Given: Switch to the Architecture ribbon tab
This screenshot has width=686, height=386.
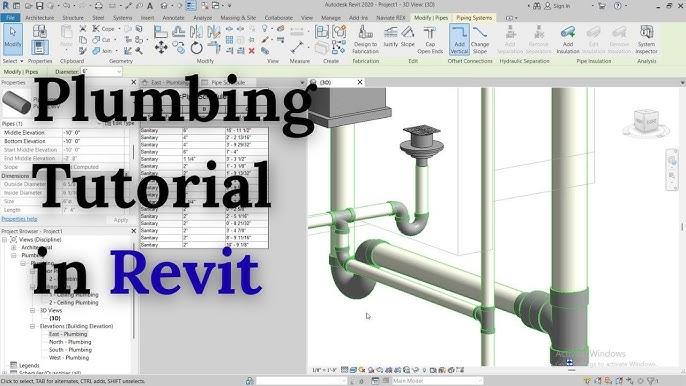Looking at the screenshot, I should [x=39, y=18].
